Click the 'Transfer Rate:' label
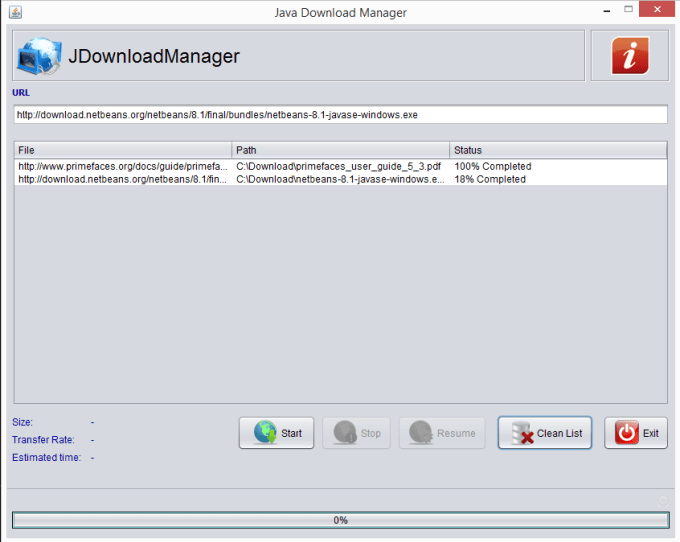The image size is (680, 542). coord(43,440)
